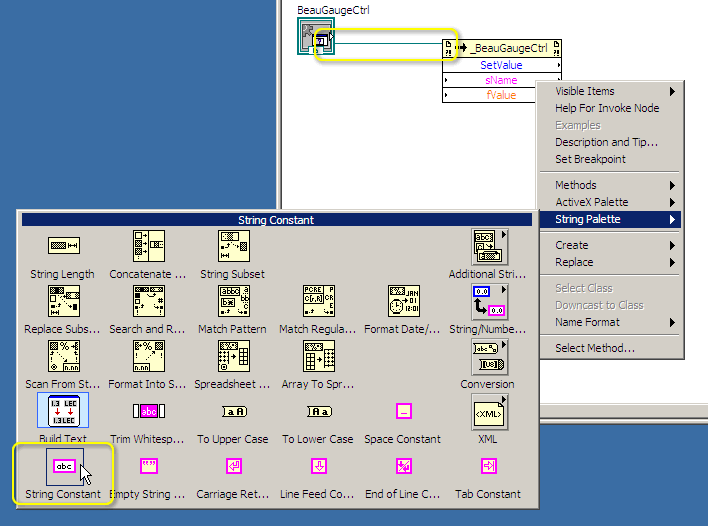Screen dimensions: 708x526
Task: Expand the Visible Items submenu
Action: click(612, 91)
